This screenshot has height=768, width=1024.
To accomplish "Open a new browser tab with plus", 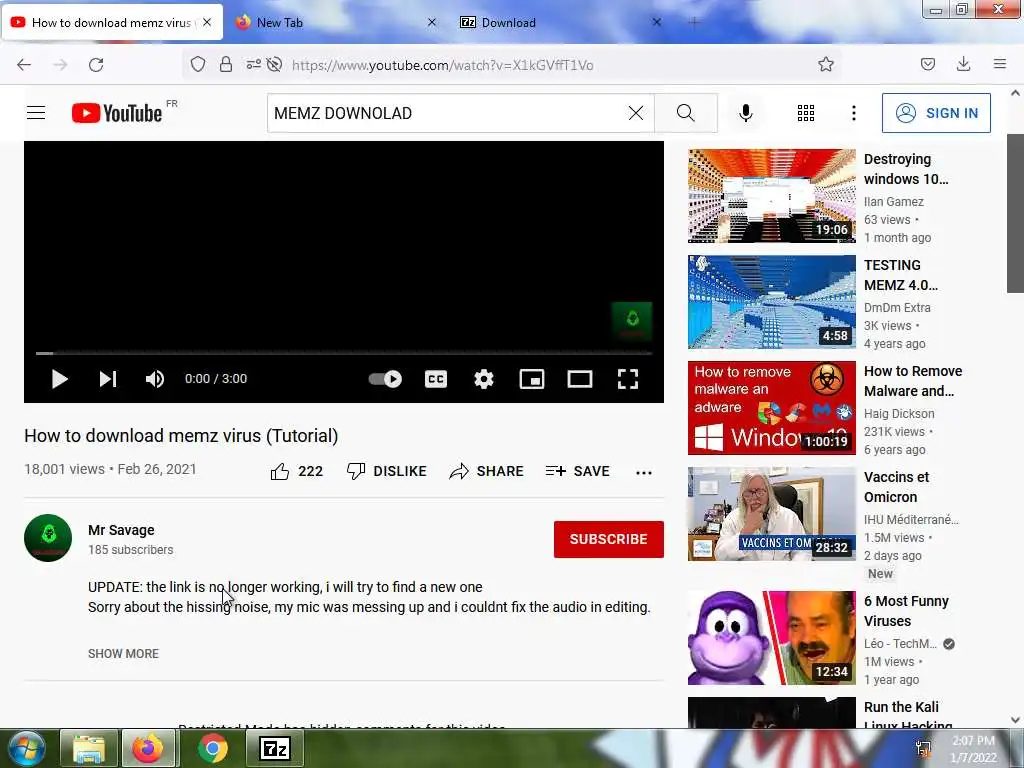I will point(694,22).
